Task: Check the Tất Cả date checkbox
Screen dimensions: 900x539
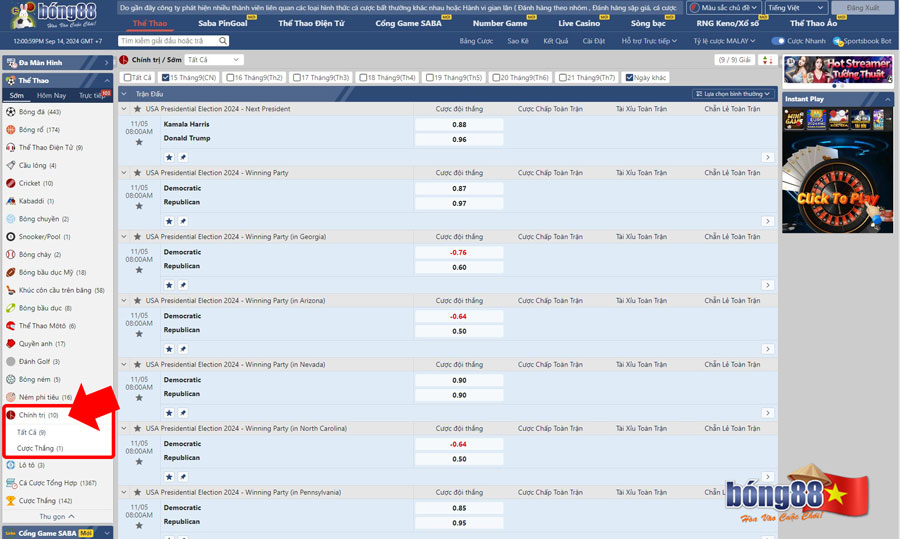Action: [127, 77]
